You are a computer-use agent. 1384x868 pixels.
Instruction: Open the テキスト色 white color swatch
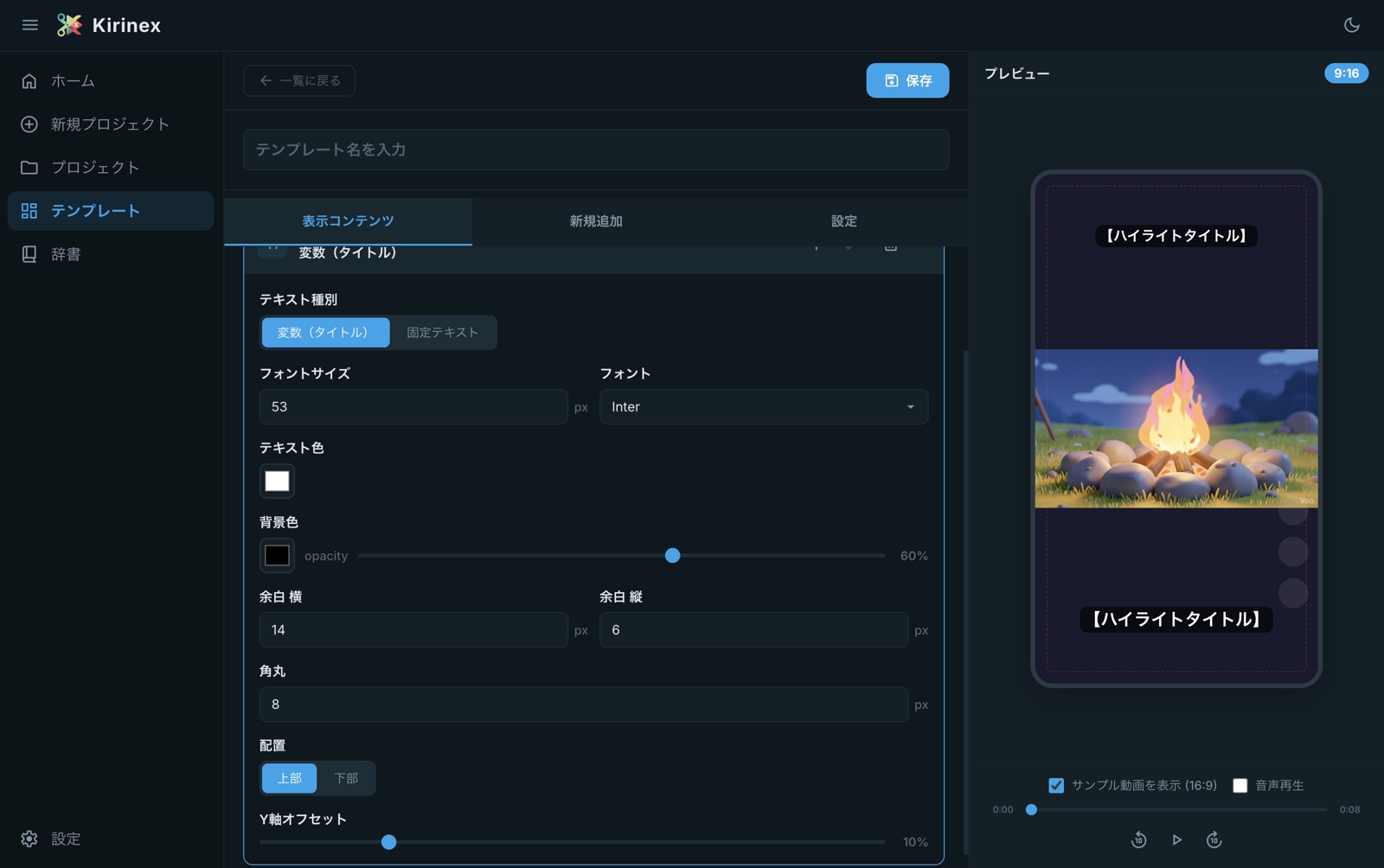click(x=277, y=482)
